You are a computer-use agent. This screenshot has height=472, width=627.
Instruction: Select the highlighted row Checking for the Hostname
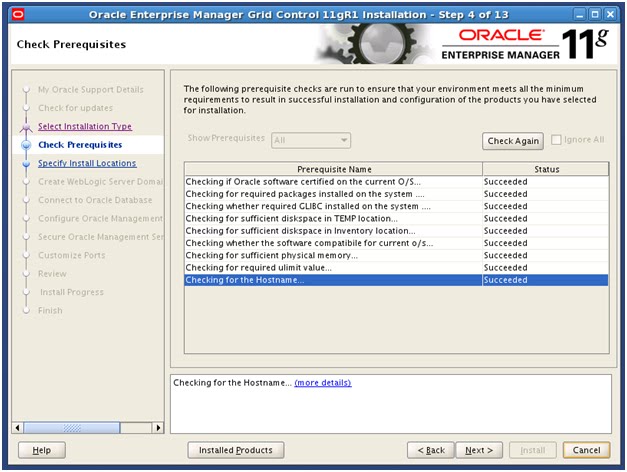396,280
